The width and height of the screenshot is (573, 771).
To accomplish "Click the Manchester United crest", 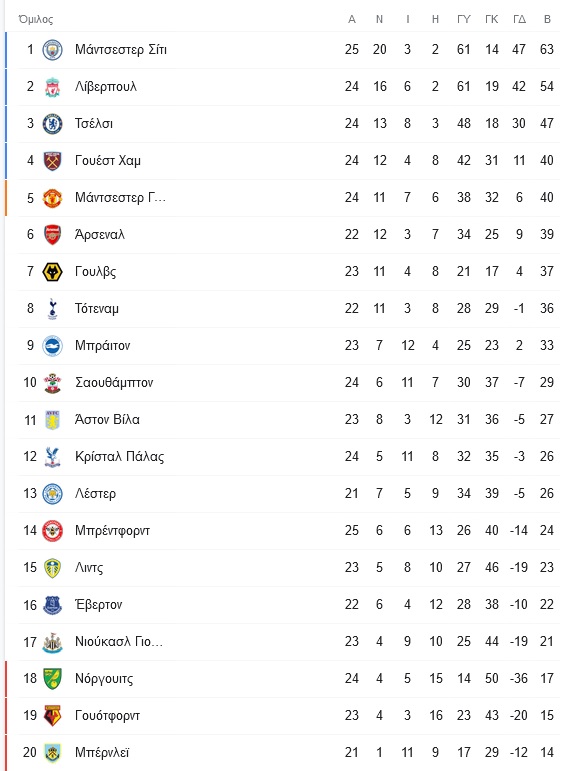I will 52,198.
